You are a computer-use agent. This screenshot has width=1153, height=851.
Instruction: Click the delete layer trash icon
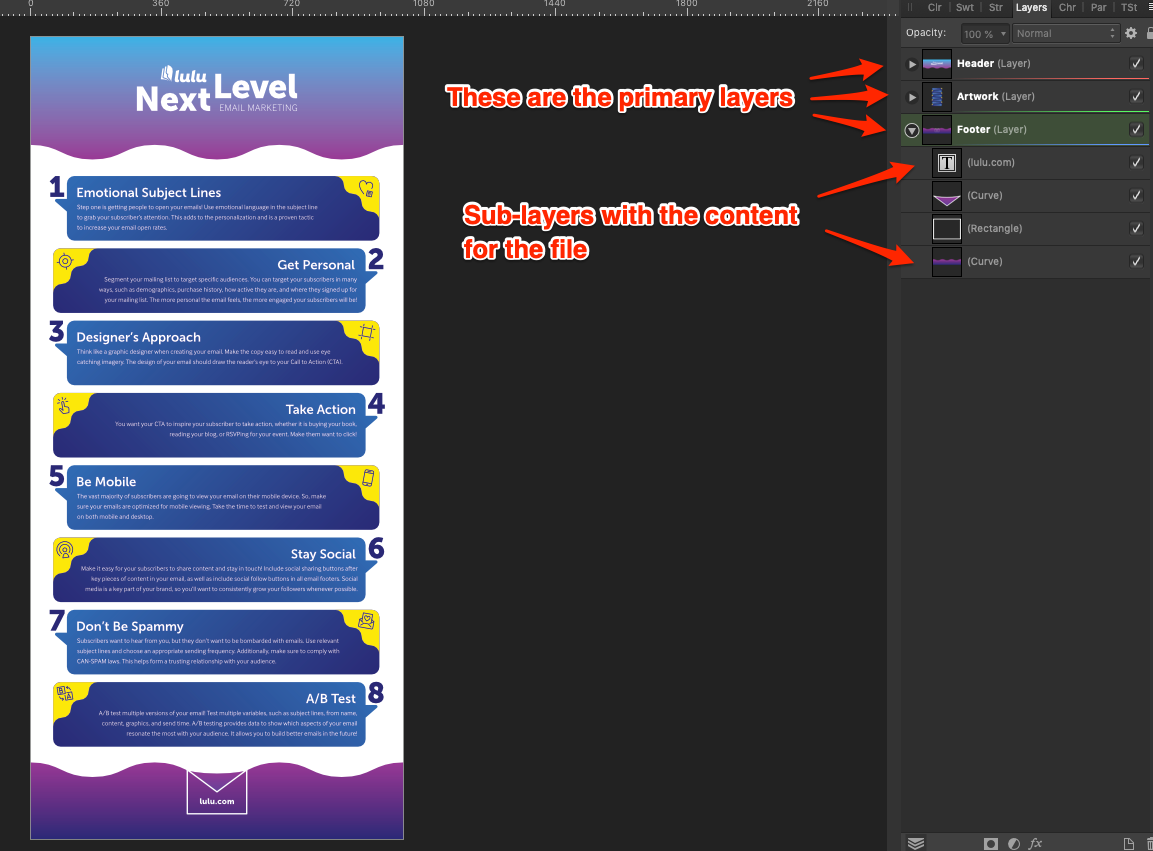click(x=1148, y=843)
